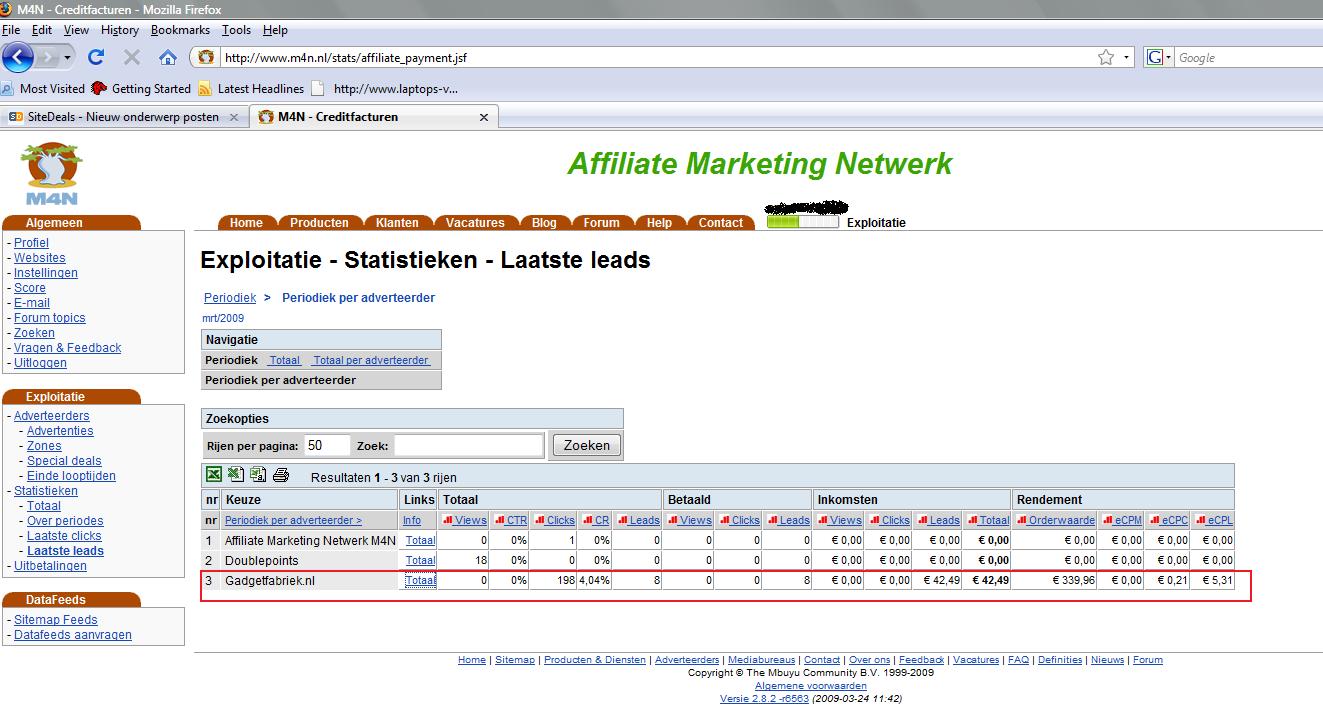Sort by Periodiek per adverteerder column link
Viewport: 1323px width, 710px height.
pos(293,520)
